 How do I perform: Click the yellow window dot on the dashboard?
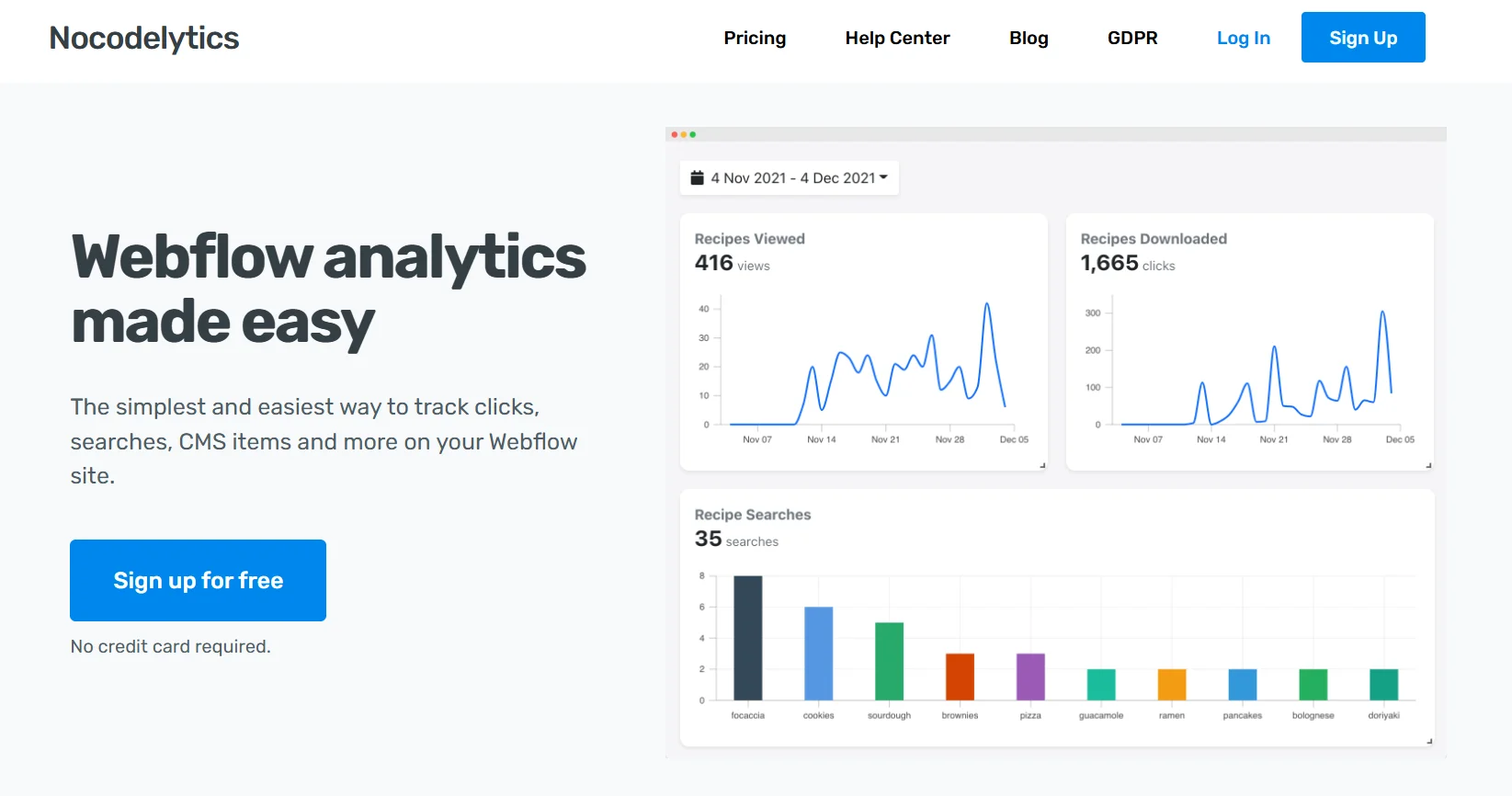pos(683,134)
